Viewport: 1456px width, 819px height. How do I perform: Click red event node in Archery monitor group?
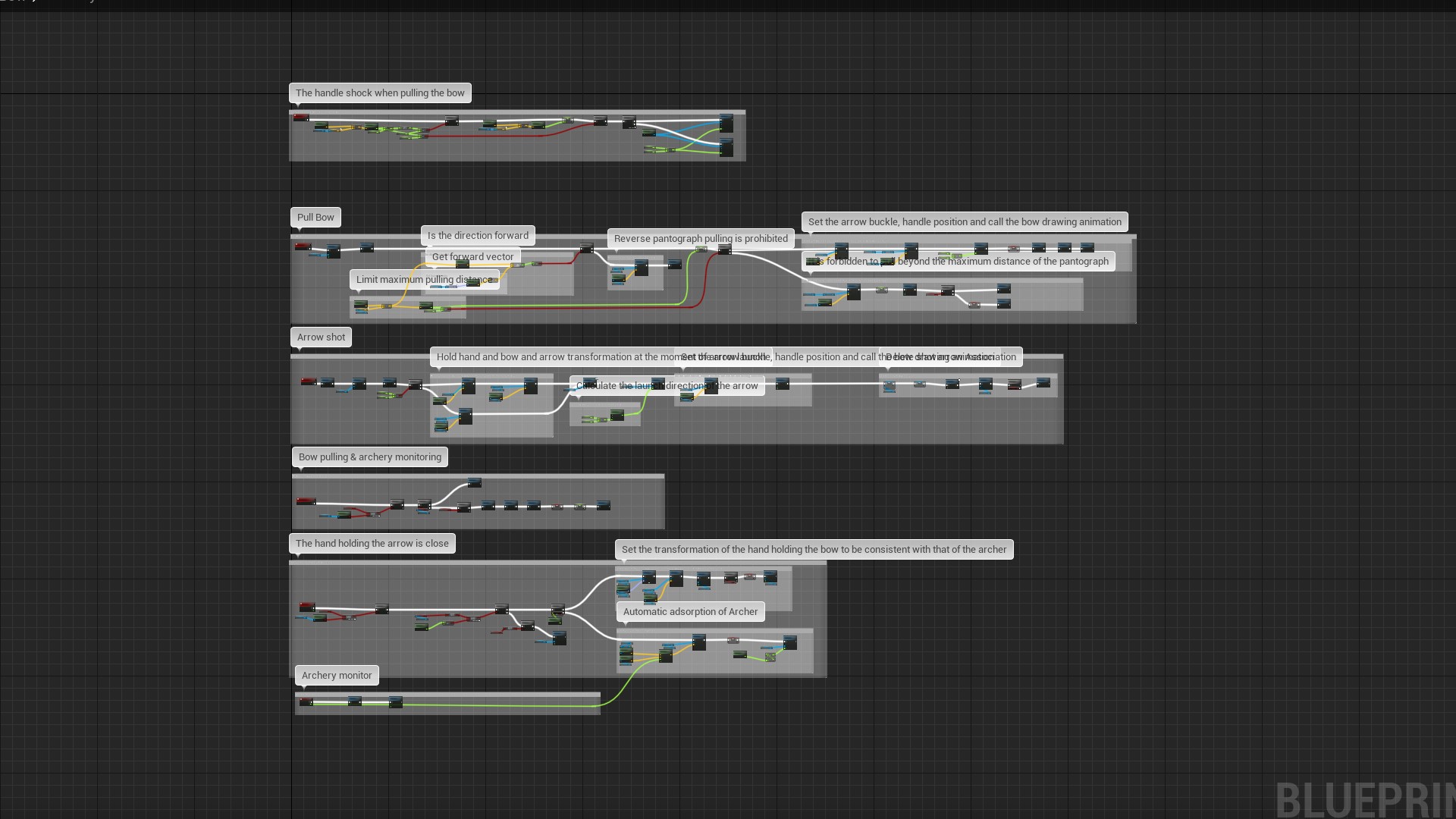point(306,701)
